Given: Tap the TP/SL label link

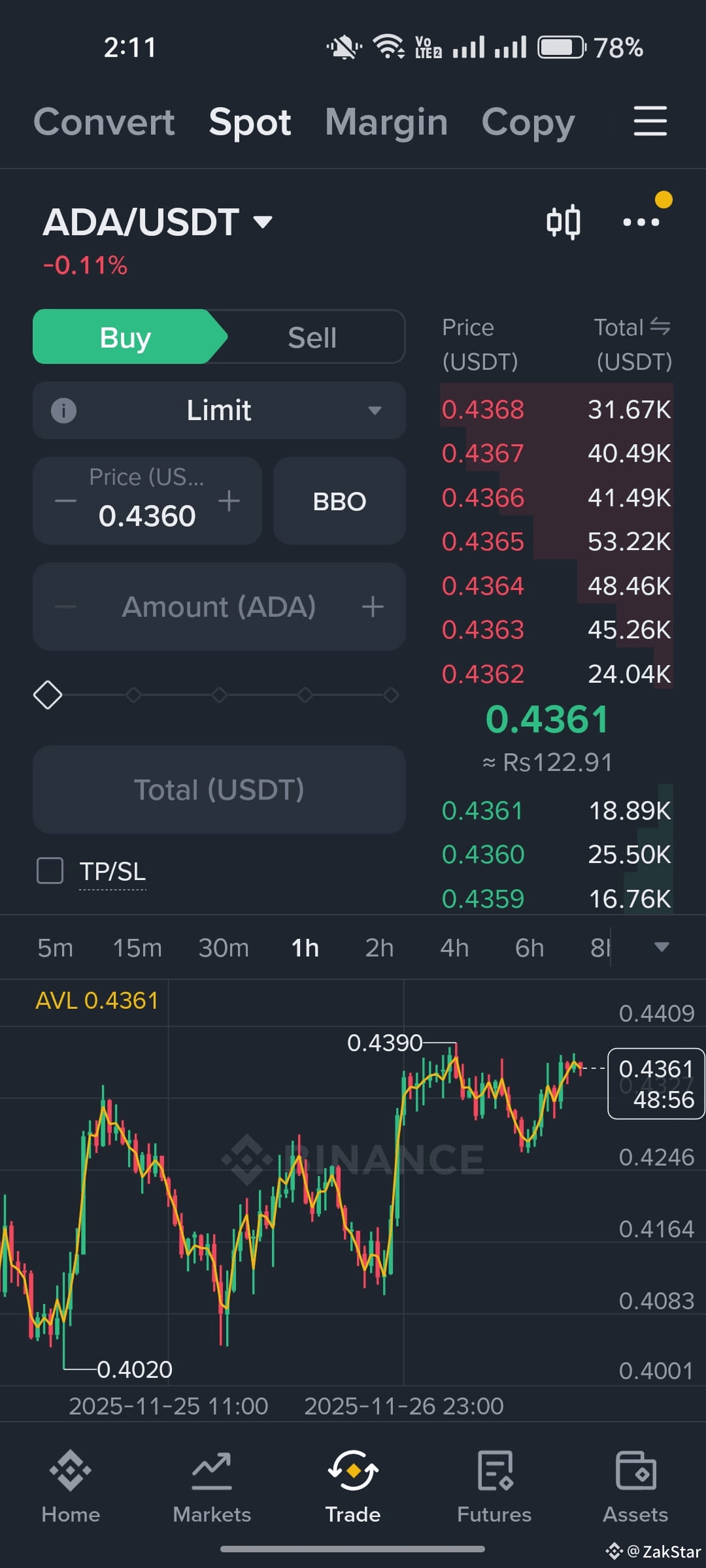Looking at the screenshot, I should pyautogui.click(x=112, y=872).
